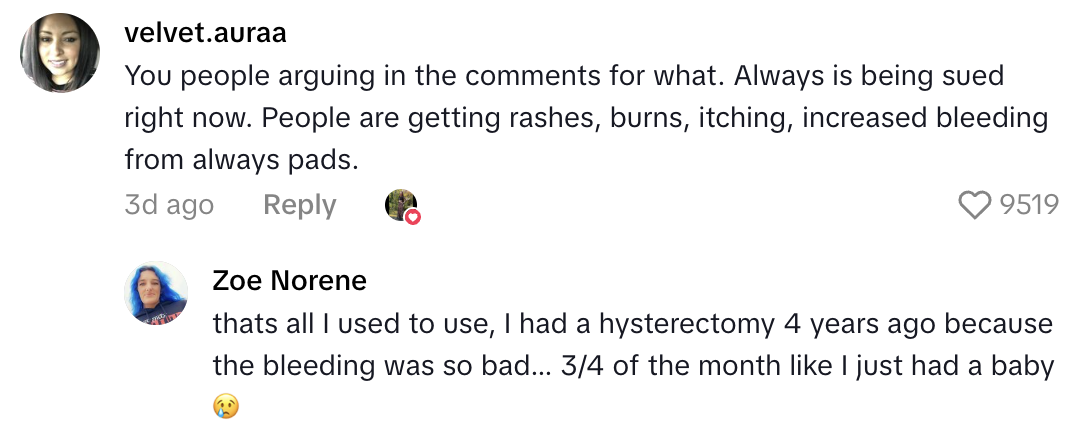Click the "from always pads." last line
The width and height of the screenshot is (1086, 436).
coord(240,159)
